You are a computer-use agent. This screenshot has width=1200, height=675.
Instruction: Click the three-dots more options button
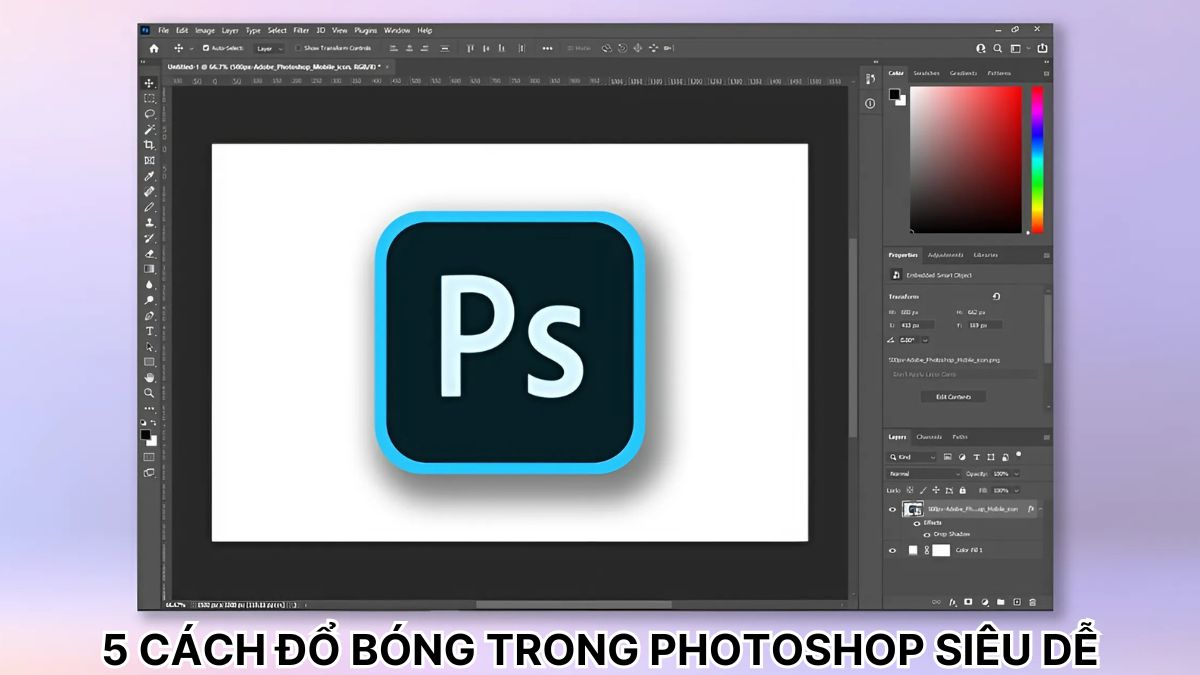point(547,48)
